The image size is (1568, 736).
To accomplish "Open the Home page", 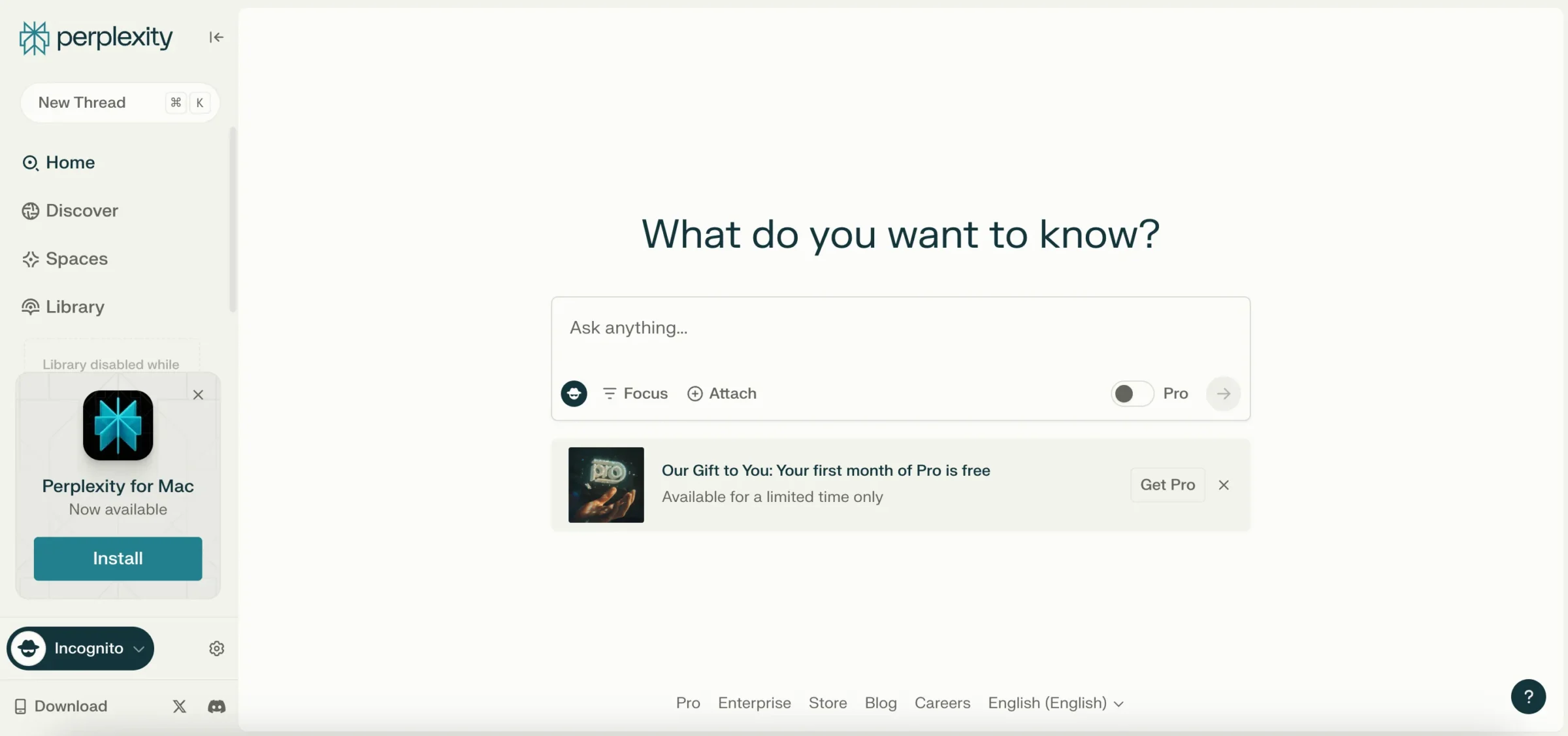I will tap(58, 162).
